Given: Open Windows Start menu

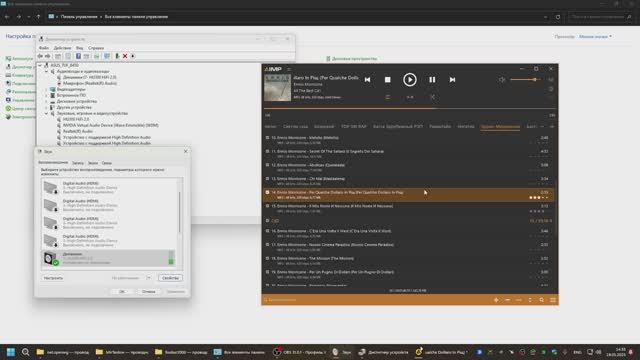Looking at the screenshot, I should [11, 352].
